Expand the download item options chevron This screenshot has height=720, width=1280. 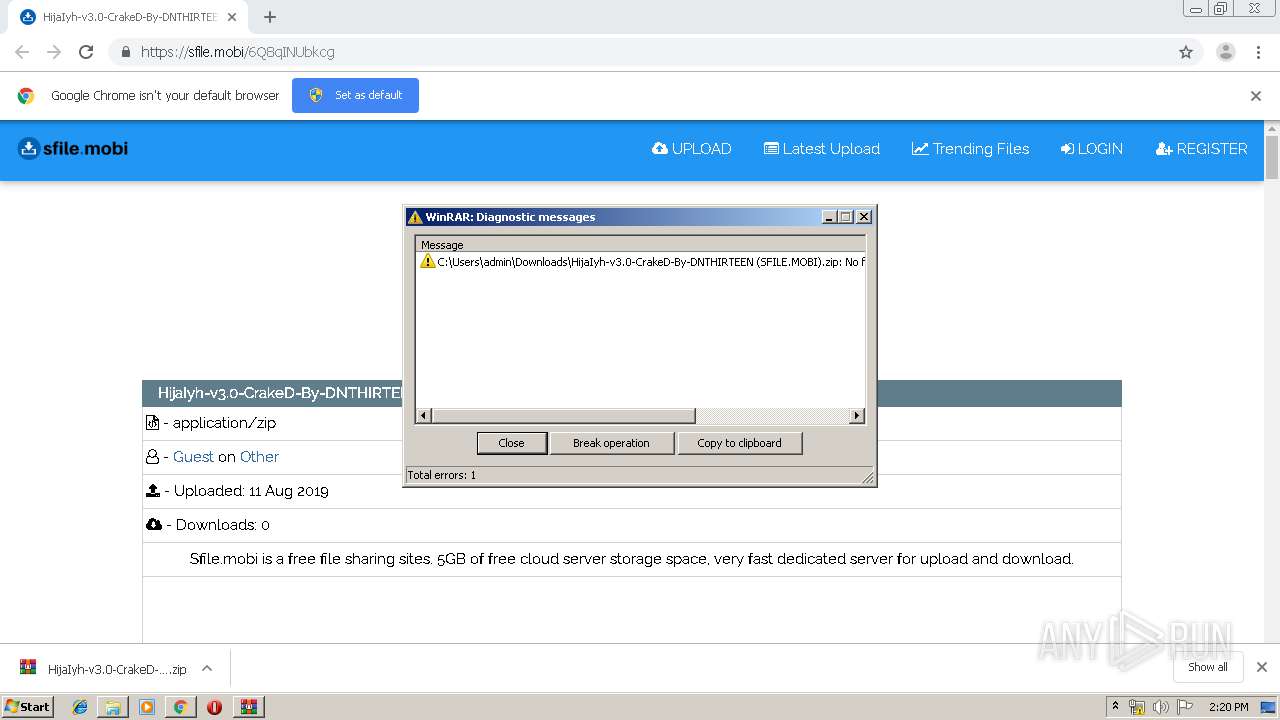pos(207,668)
